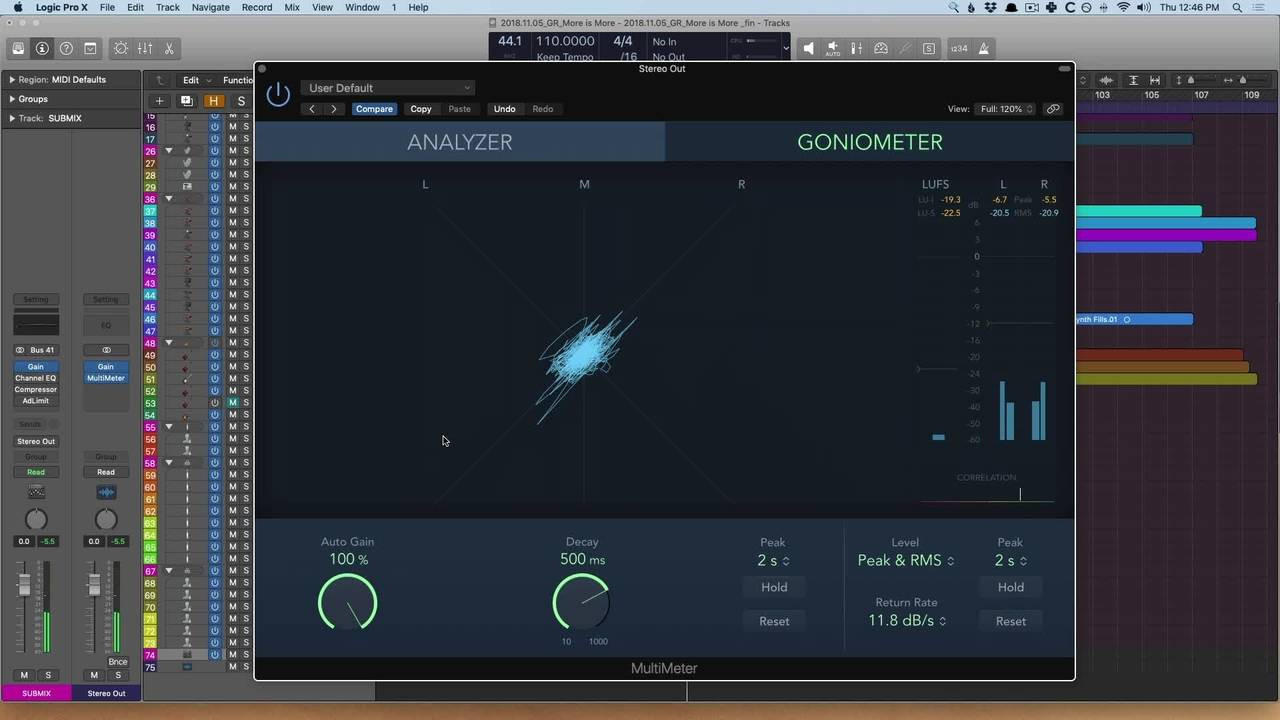Screen dimensions: 1280x720
Task: Click the Undo button in plug-in header
Action: point(504,109)
